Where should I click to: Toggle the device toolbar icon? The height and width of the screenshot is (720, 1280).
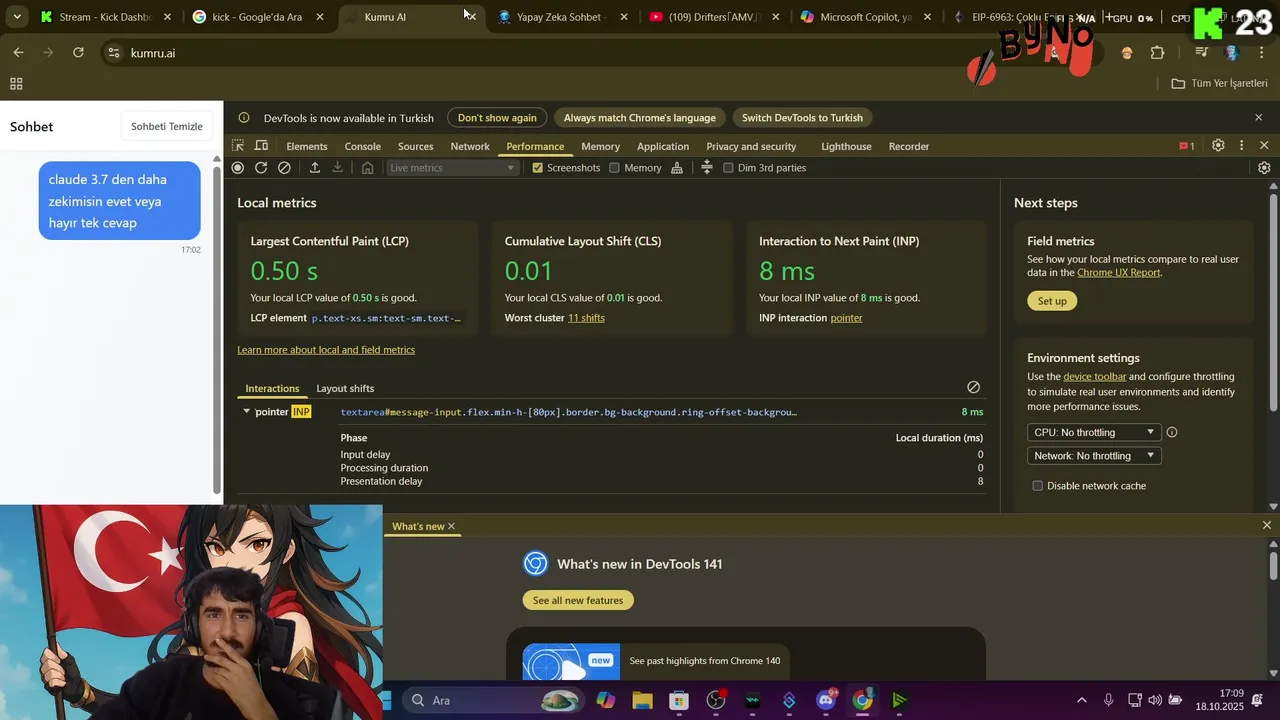[x=261, y=146]
